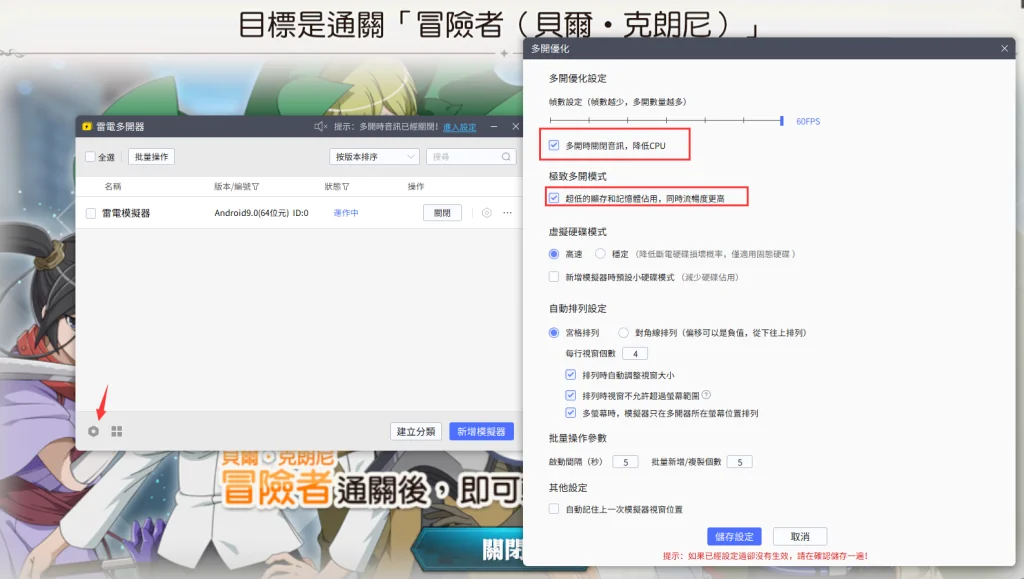Image resolution: width=1024 pixels, height=579 pixels.
Task: Click the 名稱 column header
Action: coord(112,187)
